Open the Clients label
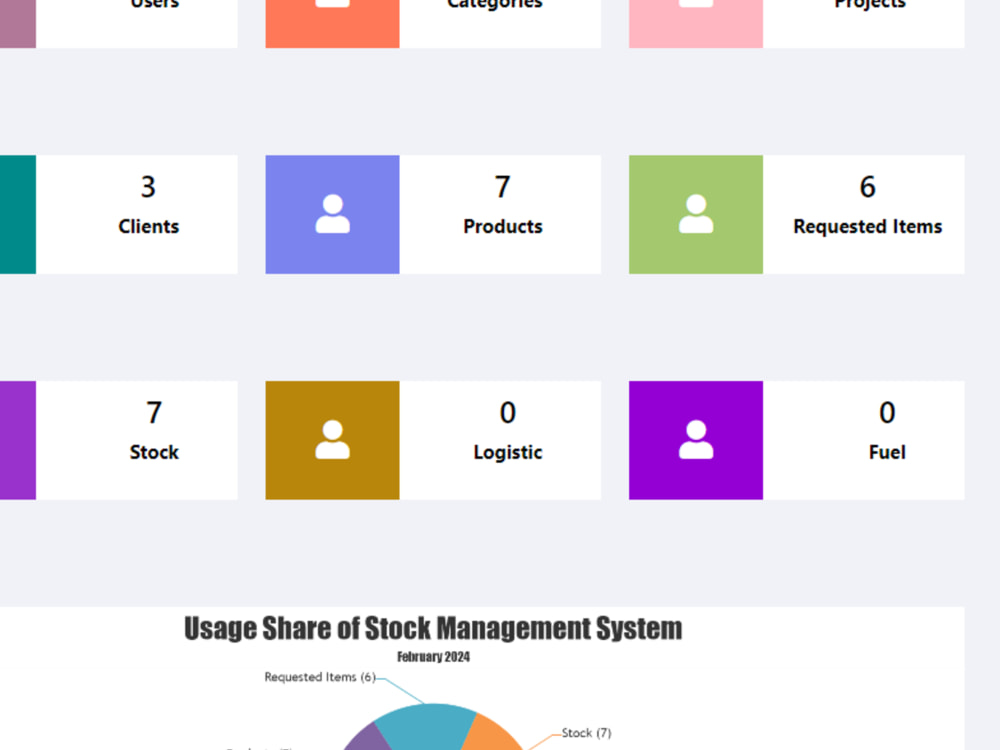 coord(149,226)
